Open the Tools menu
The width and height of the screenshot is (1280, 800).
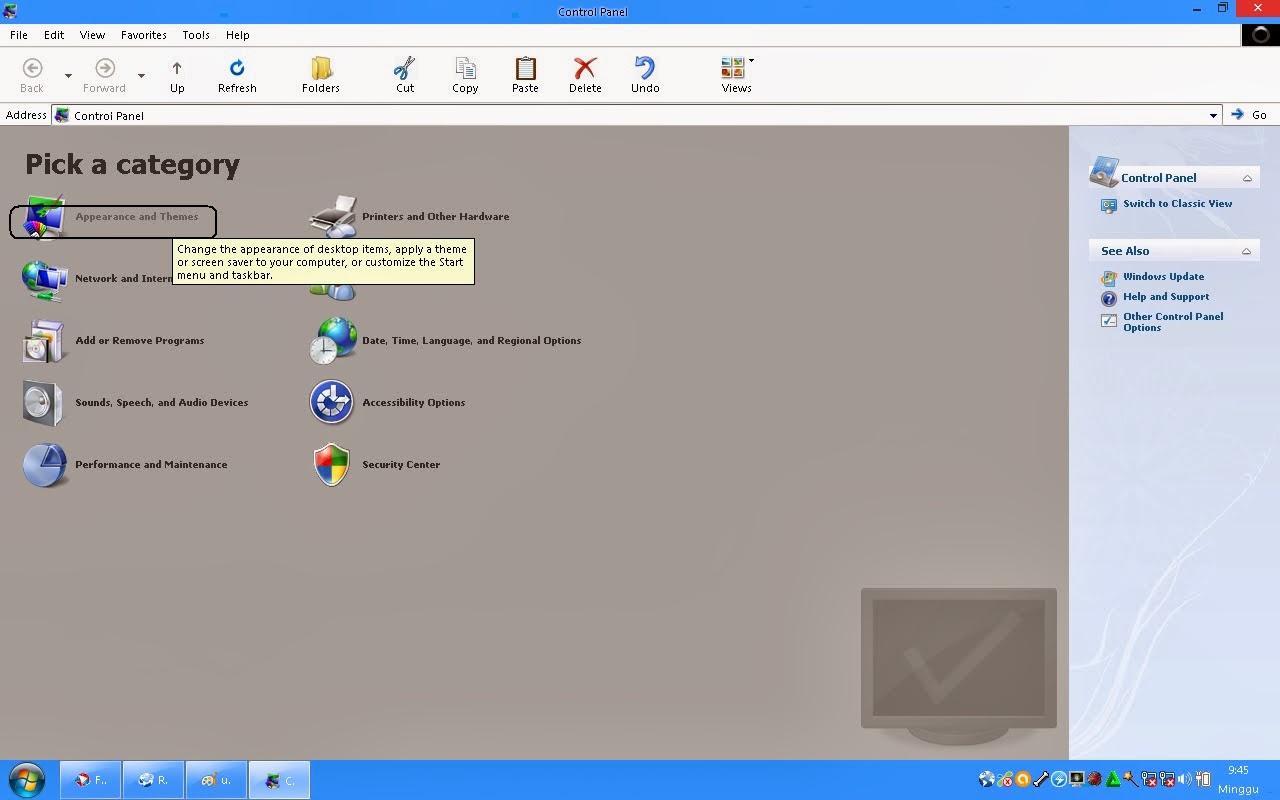(x=196, y=35)
